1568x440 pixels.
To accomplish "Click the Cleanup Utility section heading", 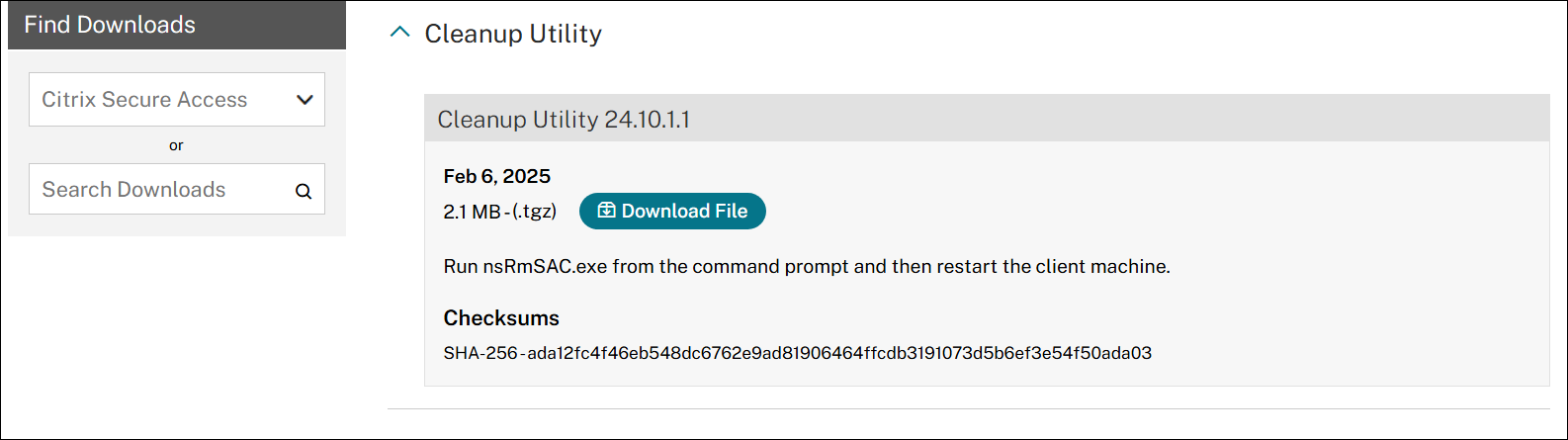I will [x=512, y=34].
